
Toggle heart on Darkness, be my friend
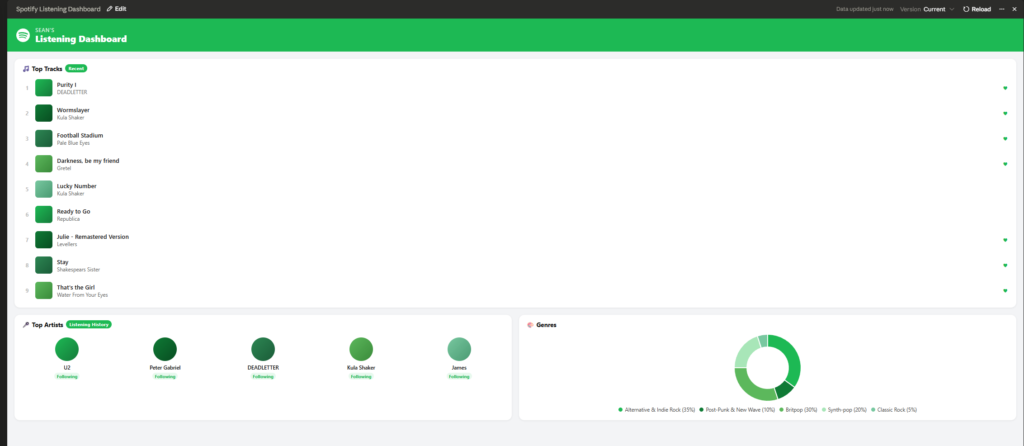coord(1005,164)
